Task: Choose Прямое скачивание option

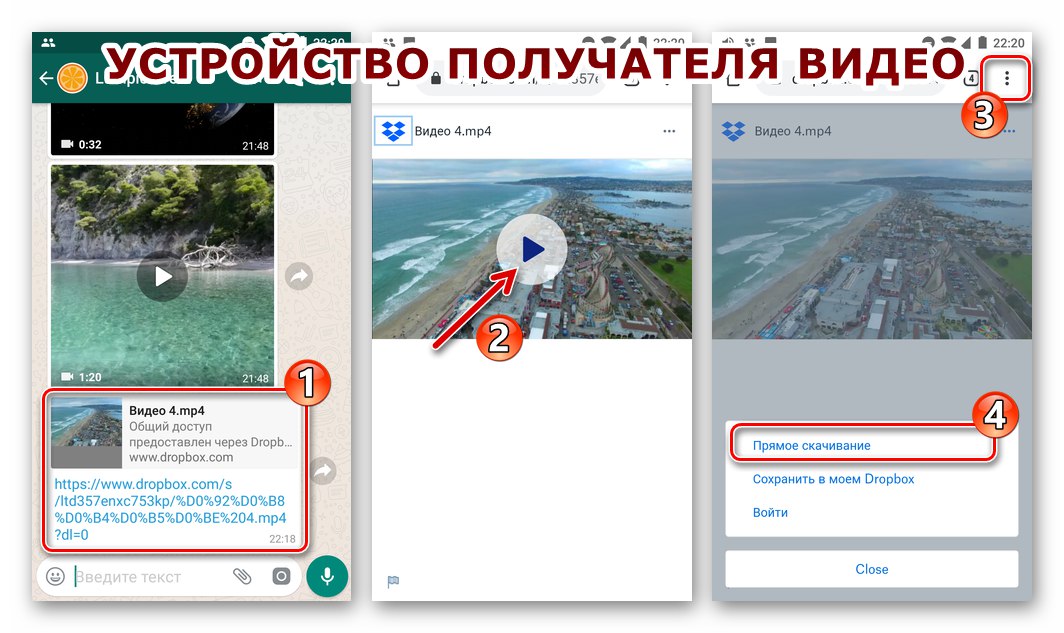Action: 812,446
